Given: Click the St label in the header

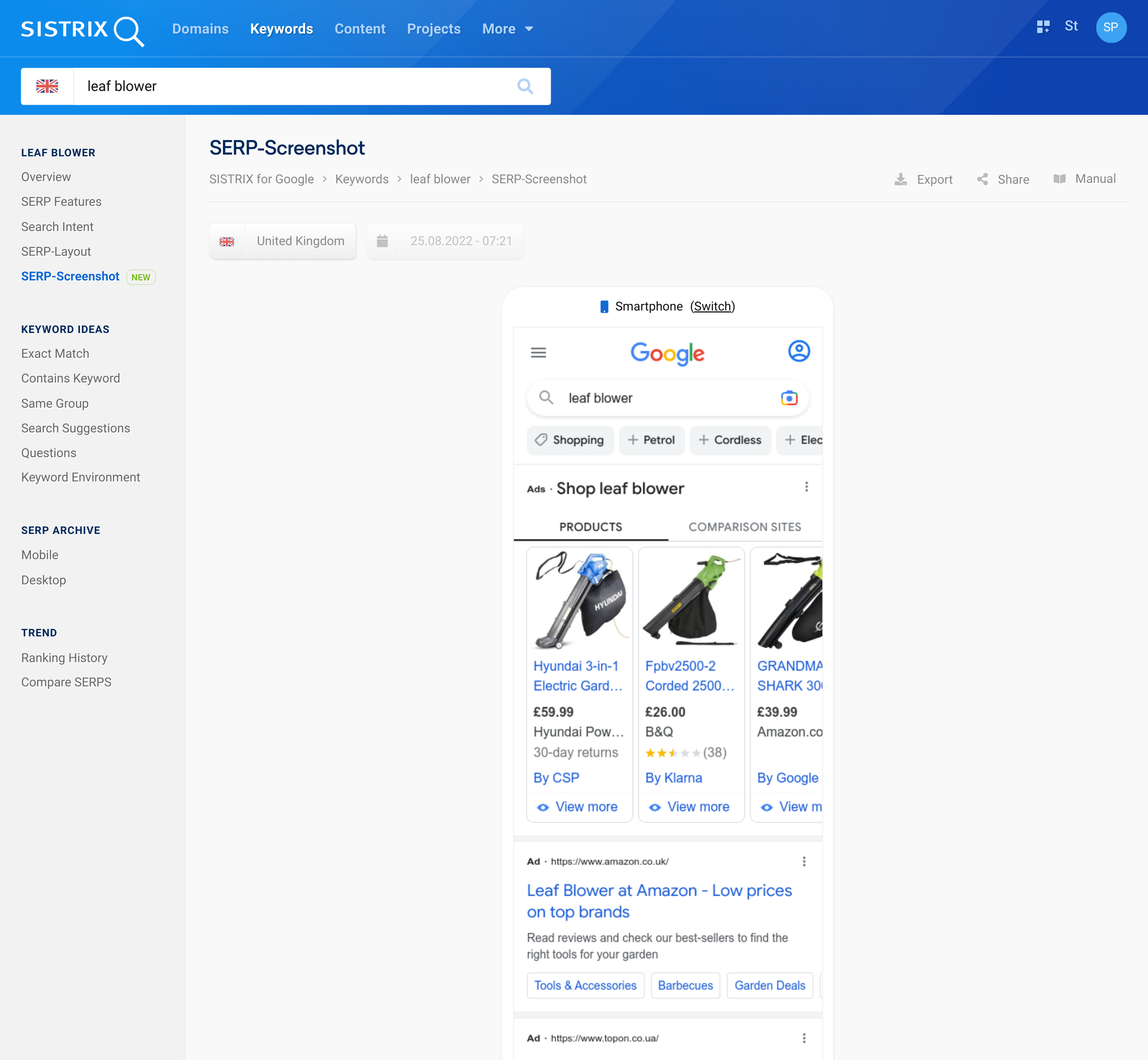Looking at the screenshot, I should coord(1071,26).
